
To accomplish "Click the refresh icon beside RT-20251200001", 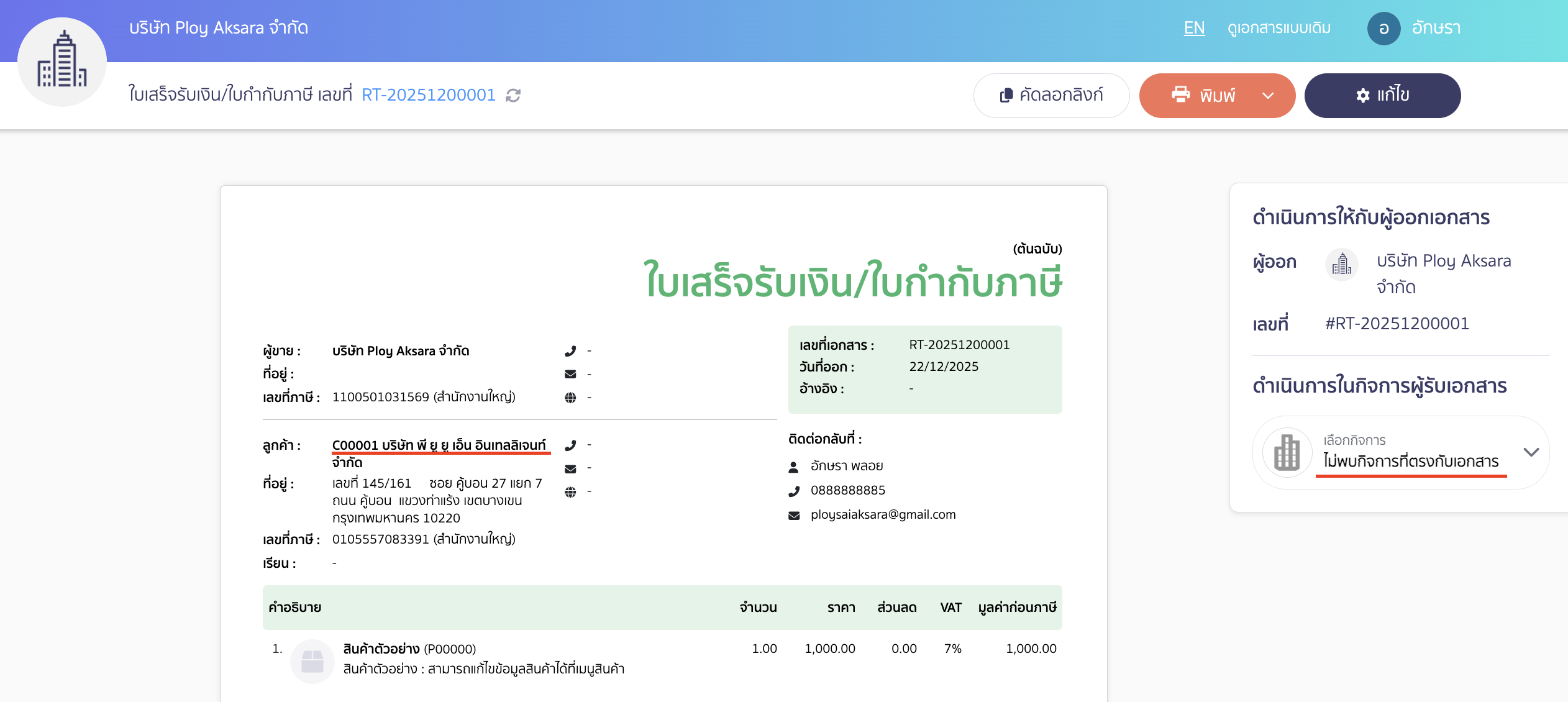I will (511, 95).
